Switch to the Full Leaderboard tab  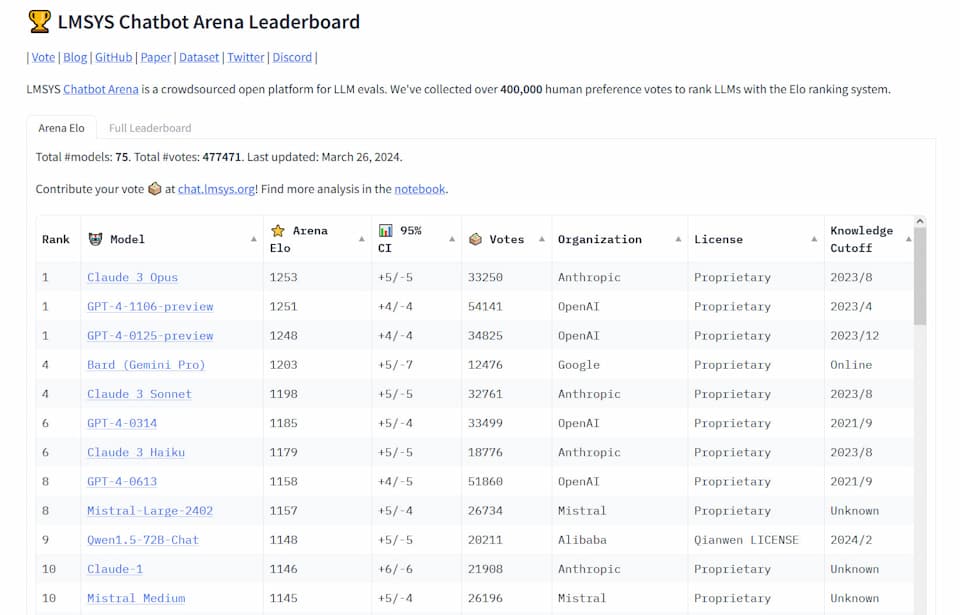click(150, 128)
